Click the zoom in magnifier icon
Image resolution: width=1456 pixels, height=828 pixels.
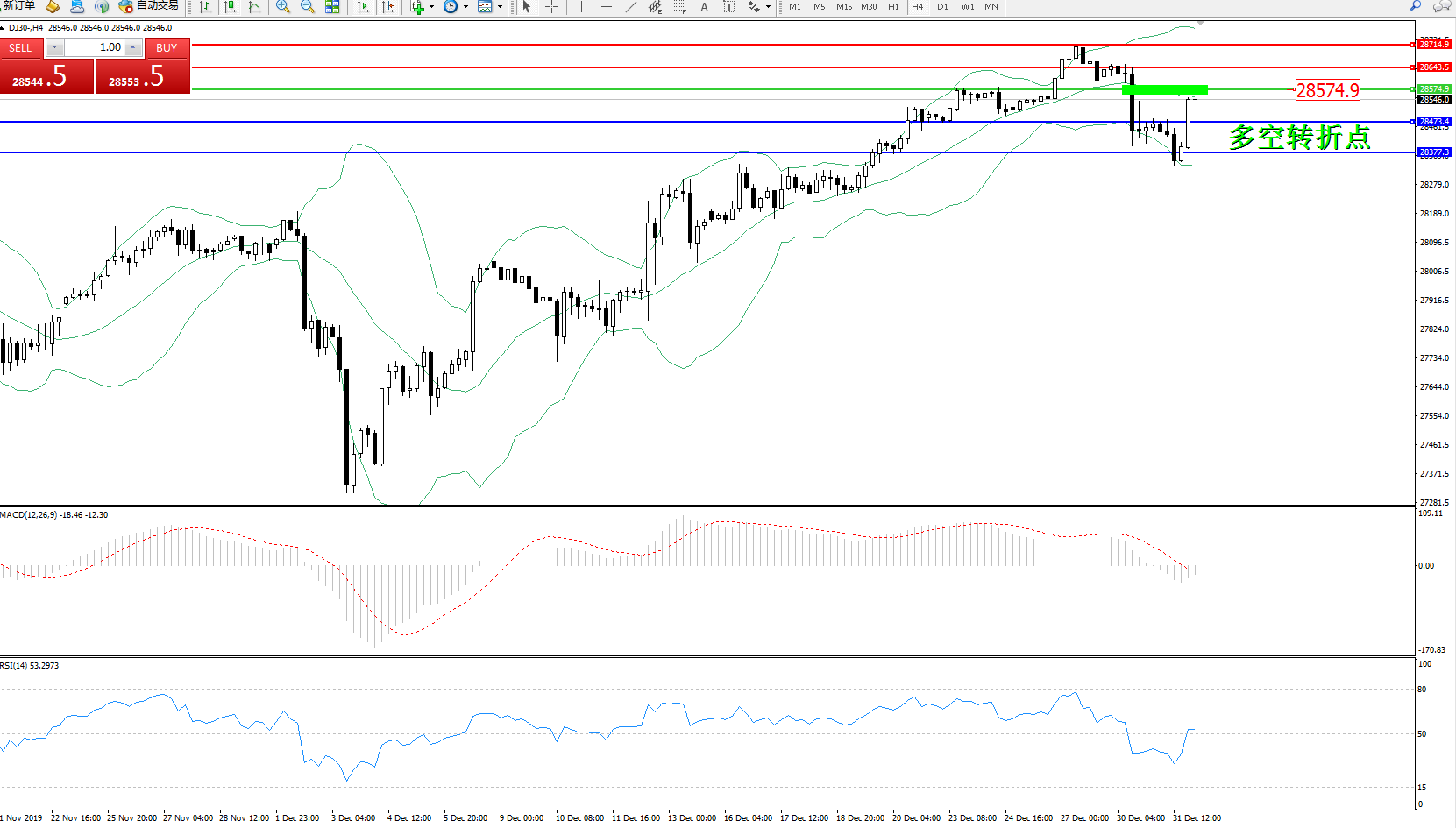point(282,7)
